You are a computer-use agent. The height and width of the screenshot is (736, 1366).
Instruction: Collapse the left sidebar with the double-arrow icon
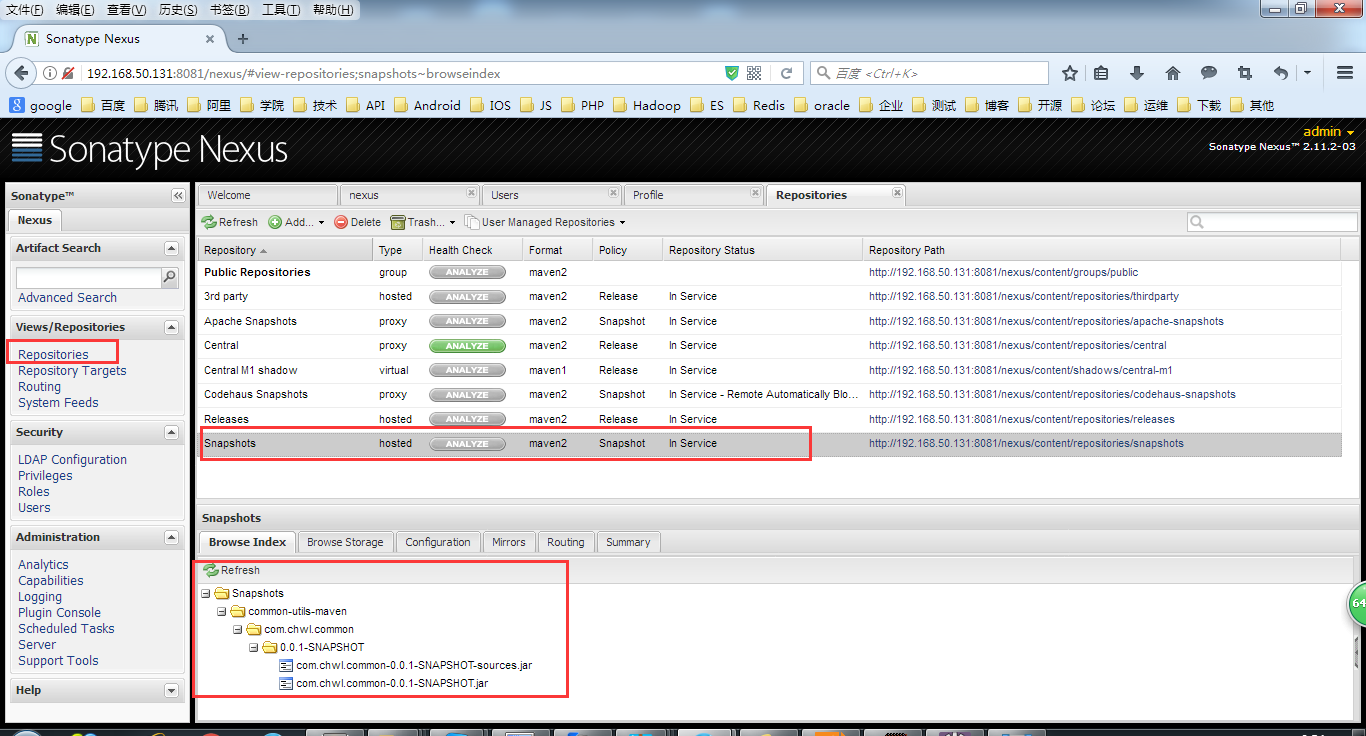click(x=178, y=196)
